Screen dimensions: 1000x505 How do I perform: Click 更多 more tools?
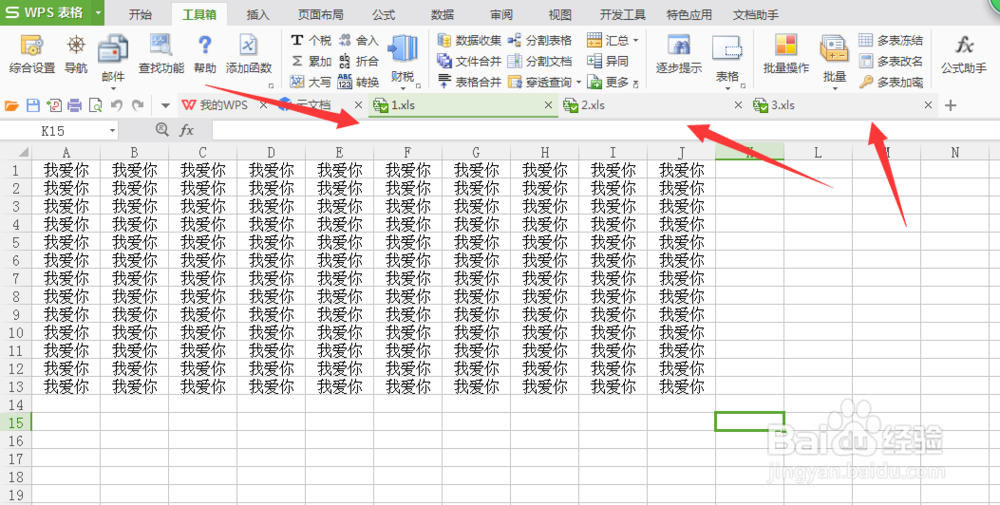[x=611, y=82]
